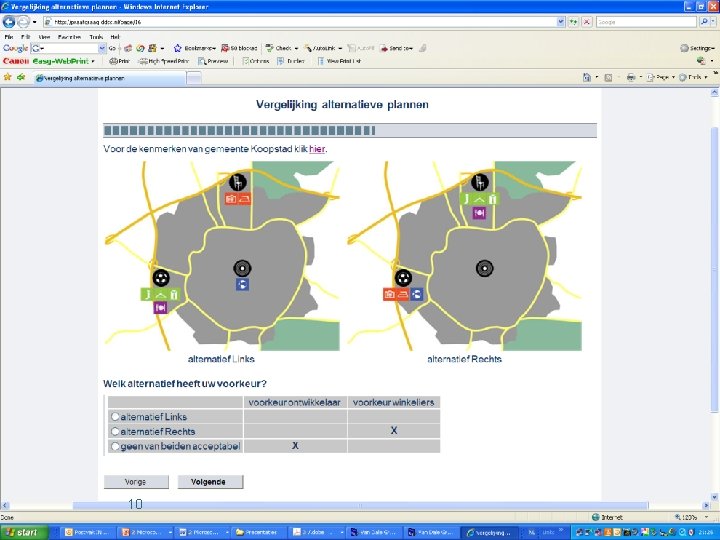Click the vertical scrollbar on the right
Image resolution: width=720 pixels, height=540 pixels.
714,271
